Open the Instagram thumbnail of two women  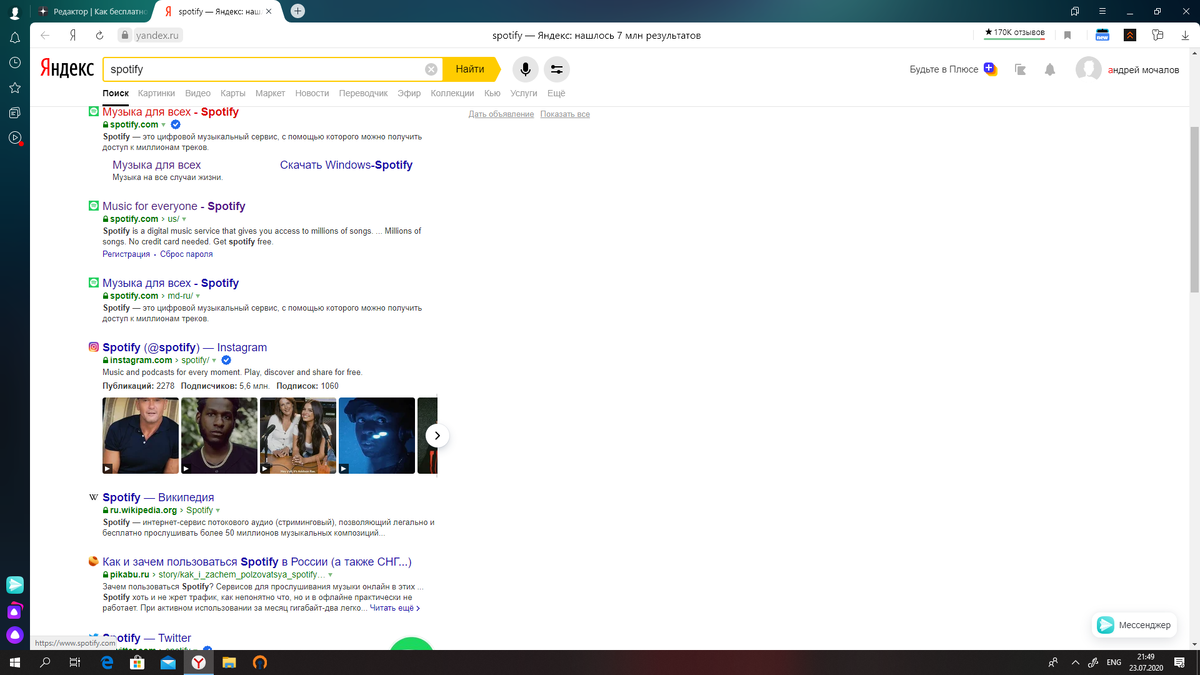point(298,436)
